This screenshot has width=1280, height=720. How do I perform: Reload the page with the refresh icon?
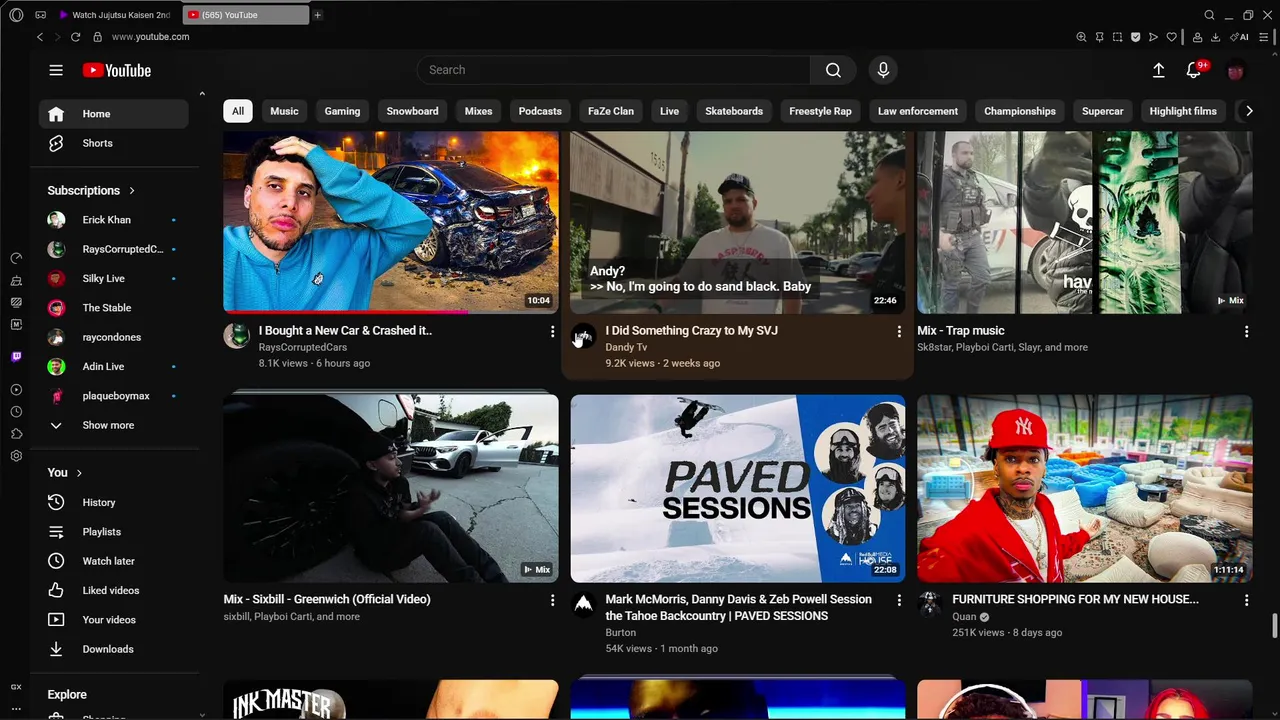coord(75,37)
